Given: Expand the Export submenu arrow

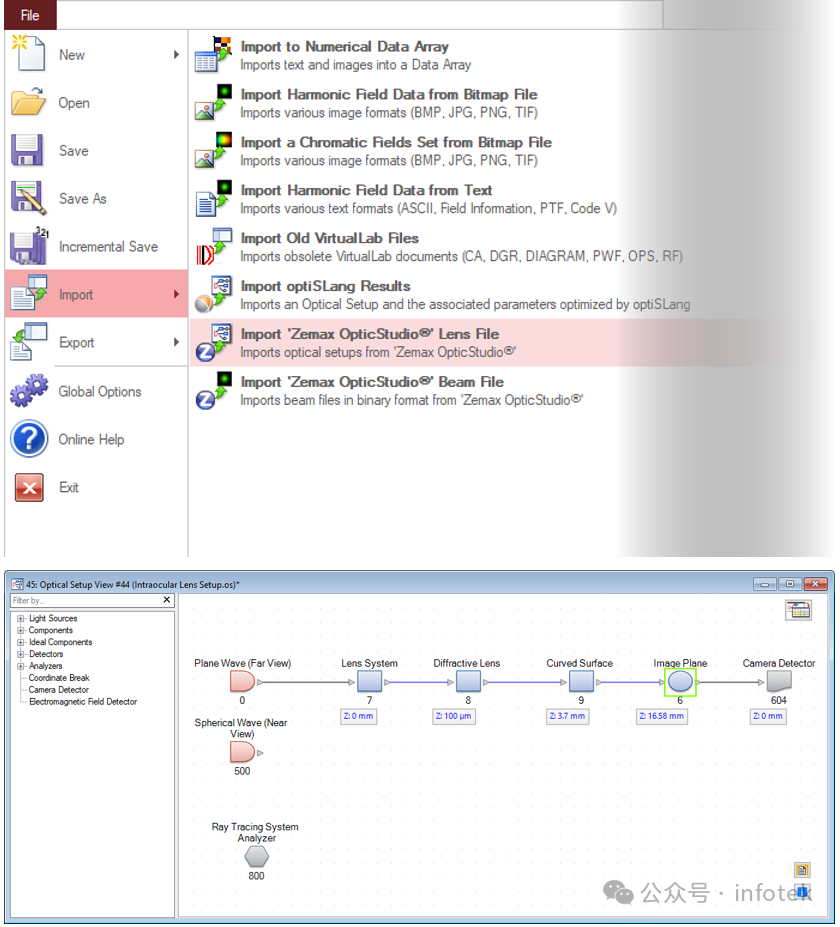Looking at the screenshot, I should (176, 342).
